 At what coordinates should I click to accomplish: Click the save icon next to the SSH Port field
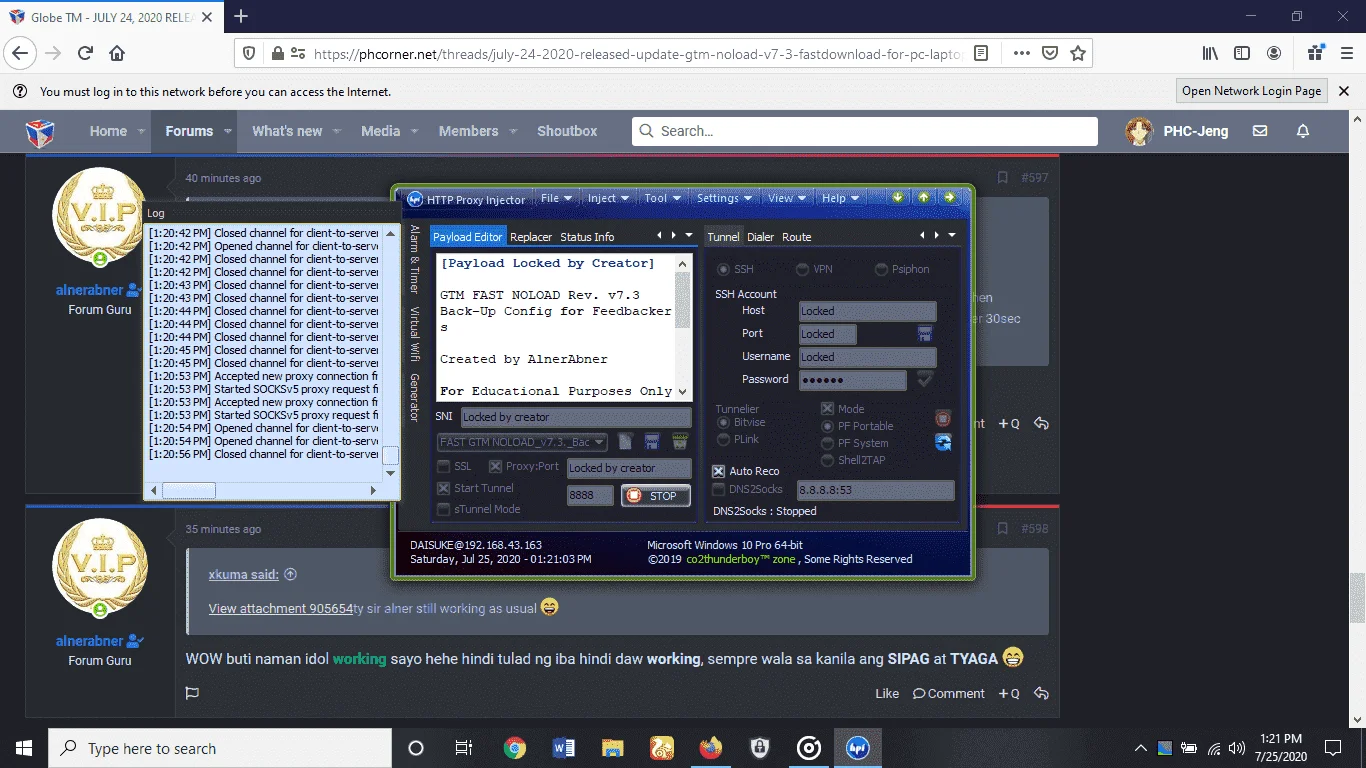[925, 333]
